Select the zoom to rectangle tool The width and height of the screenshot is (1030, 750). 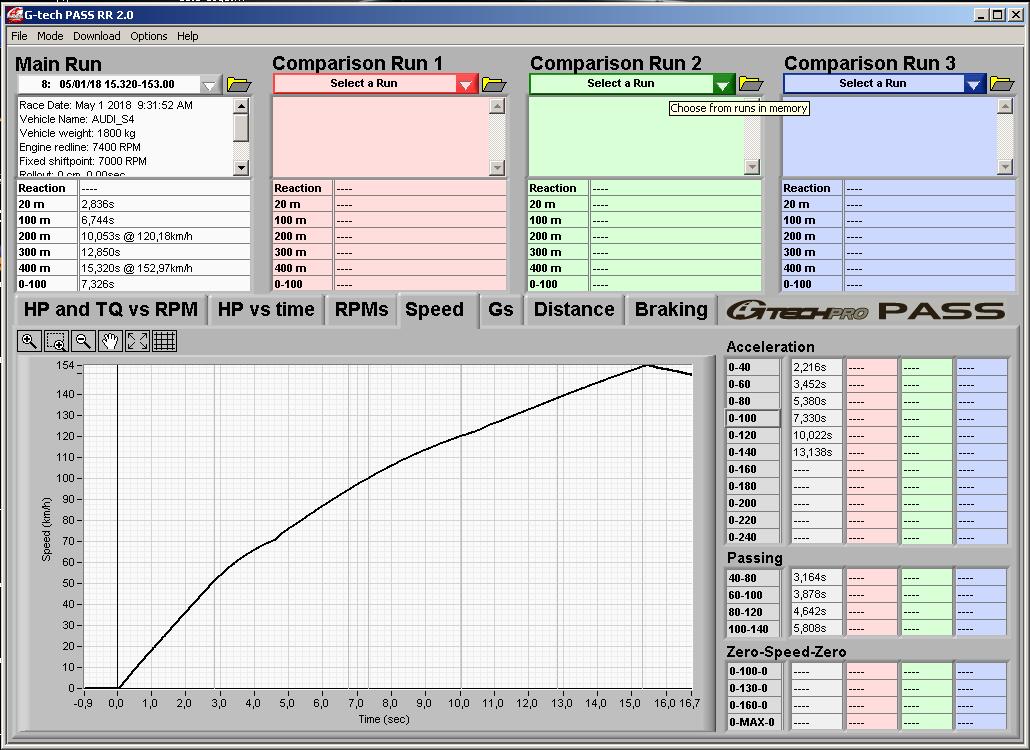pos(56,341)
